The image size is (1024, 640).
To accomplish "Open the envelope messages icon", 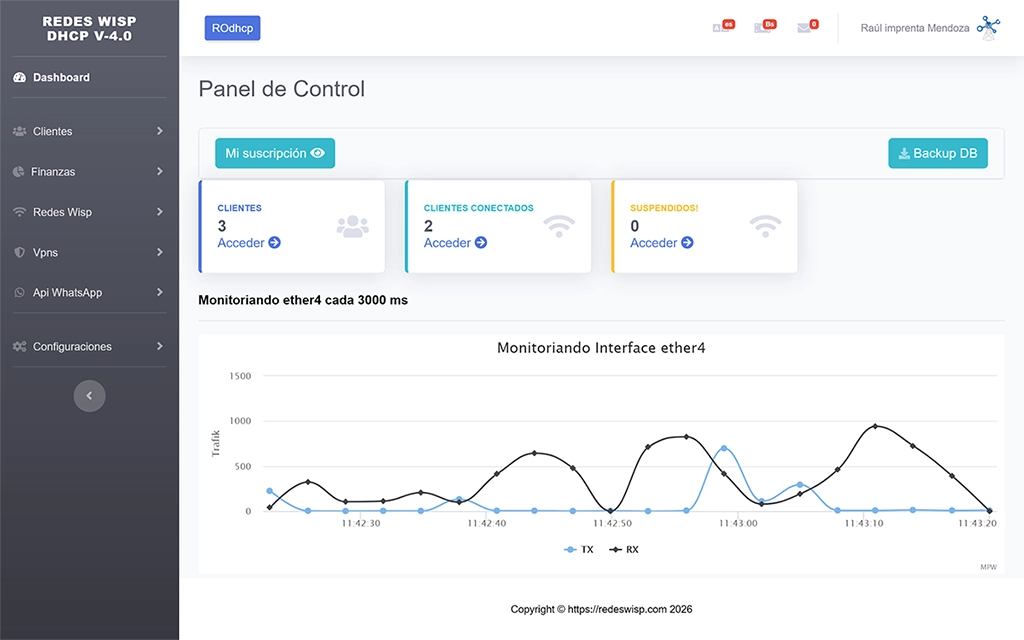I will [x=806, y=26].
